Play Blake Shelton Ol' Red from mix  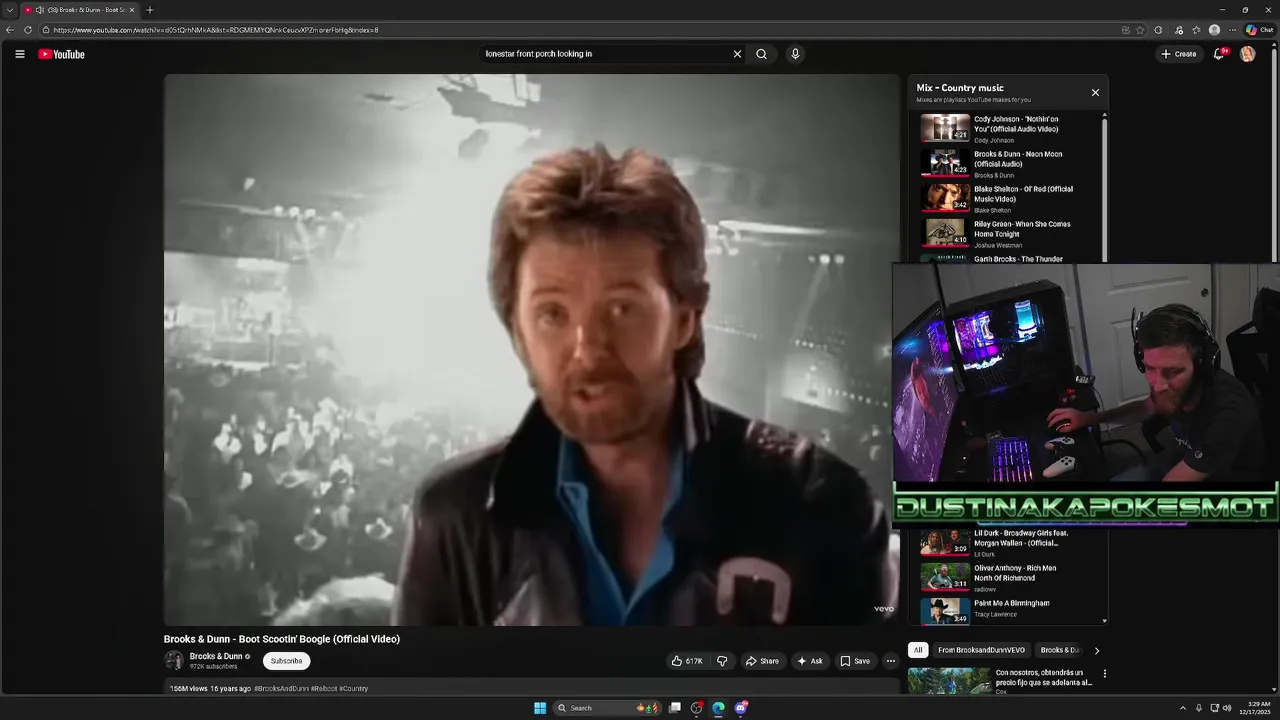click(x=1010, y=198)
